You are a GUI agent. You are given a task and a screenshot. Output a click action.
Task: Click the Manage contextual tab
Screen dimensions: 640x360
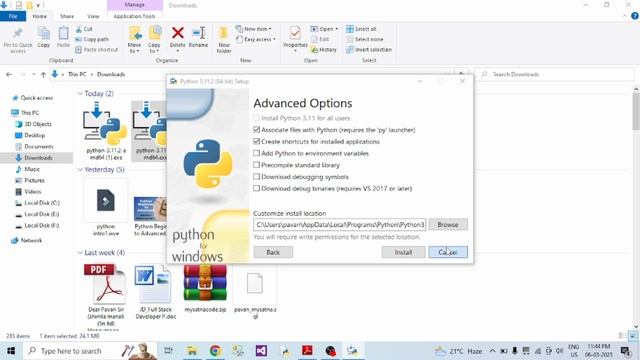135,5
